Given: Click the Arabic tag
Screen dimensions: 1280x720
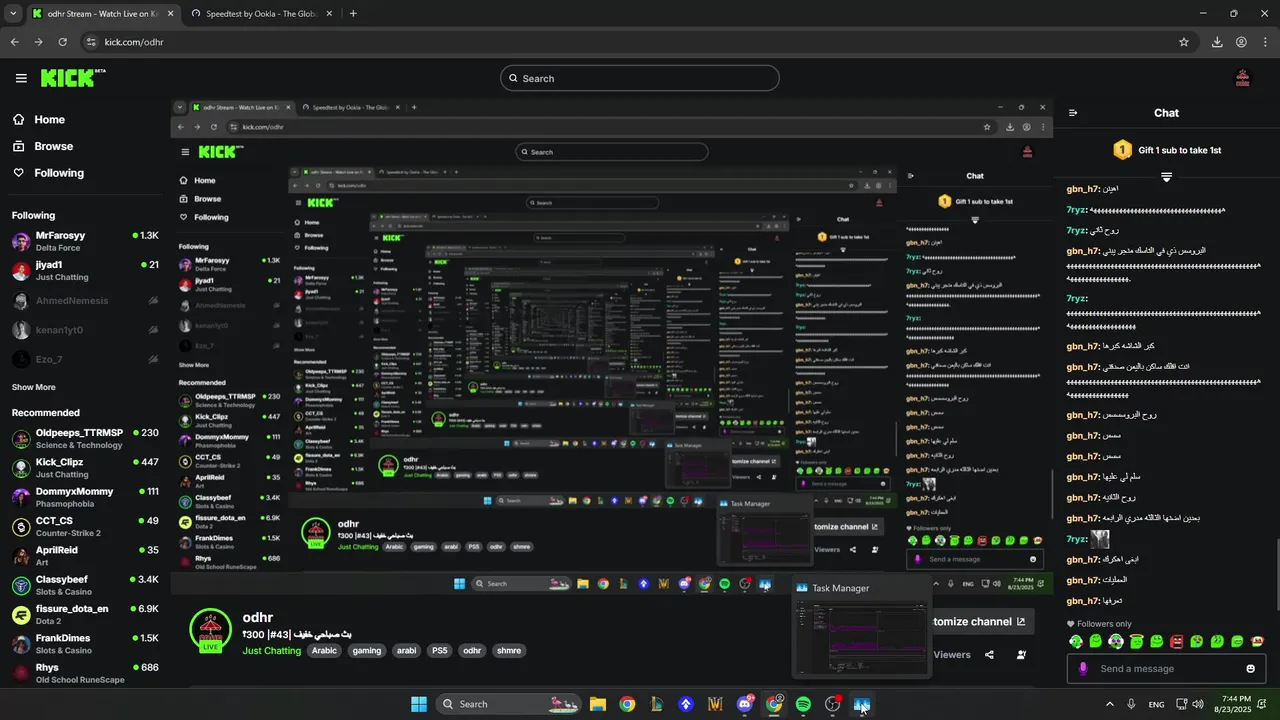Looking at the screenshot, I should [x=324, y=651].
